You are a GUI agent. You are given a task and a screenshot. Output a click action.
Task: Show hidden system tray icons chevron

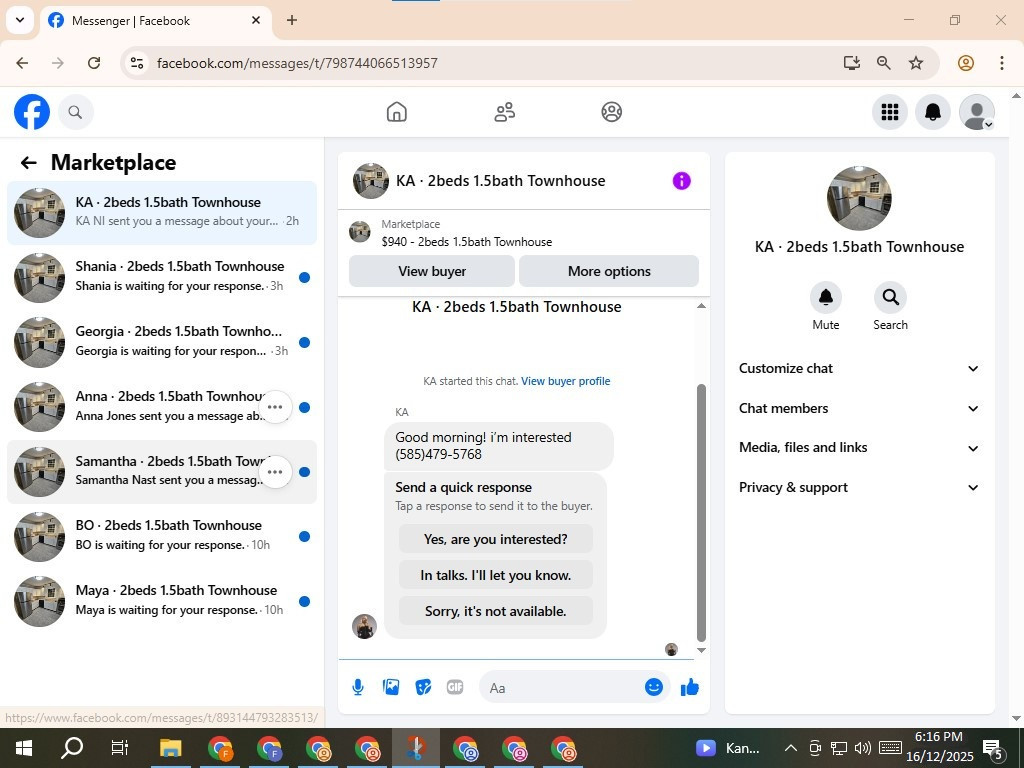[790, 748]
